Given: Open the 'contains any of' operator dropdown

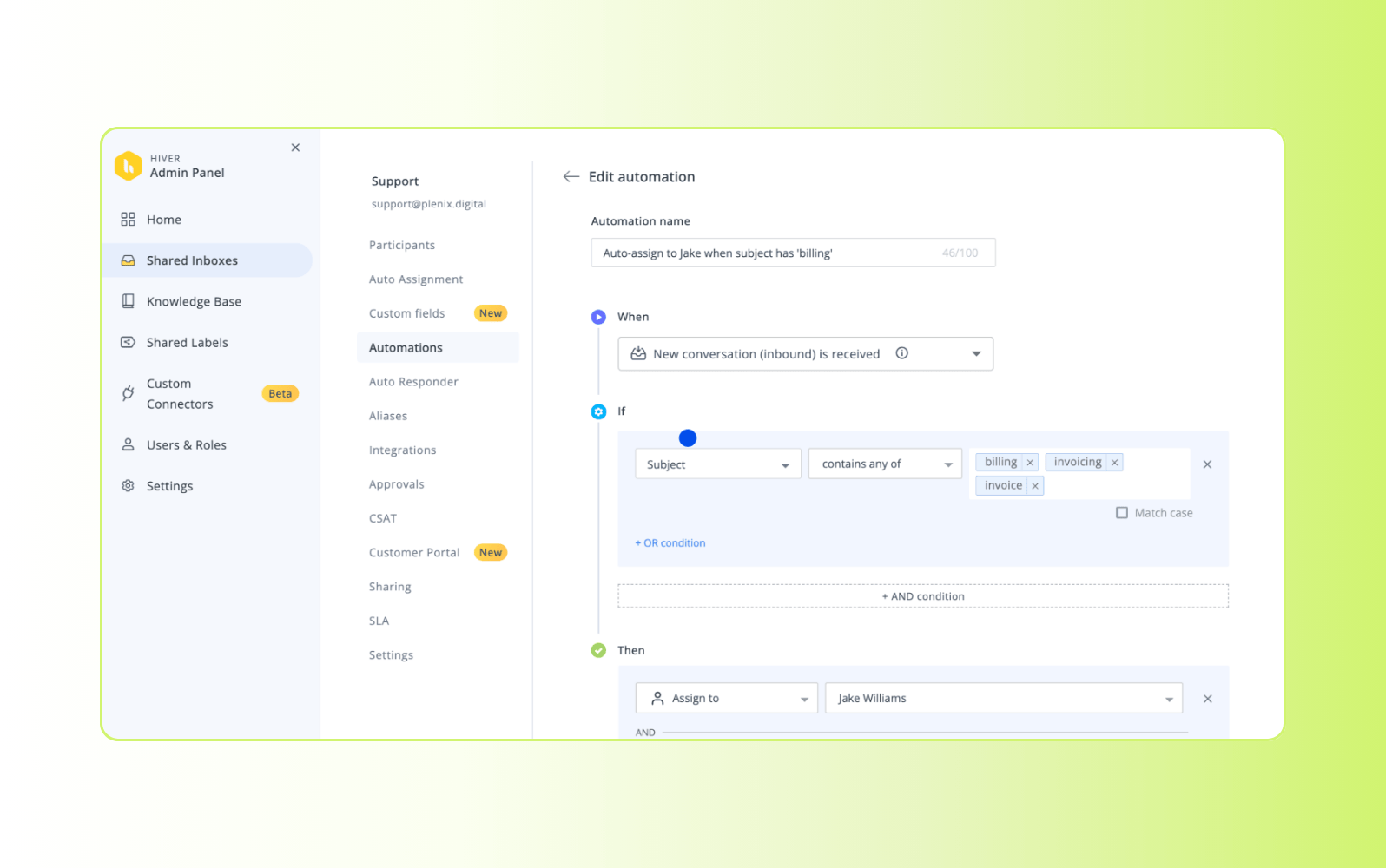Looking at the screenshot, I should click(x=885, y=464).
